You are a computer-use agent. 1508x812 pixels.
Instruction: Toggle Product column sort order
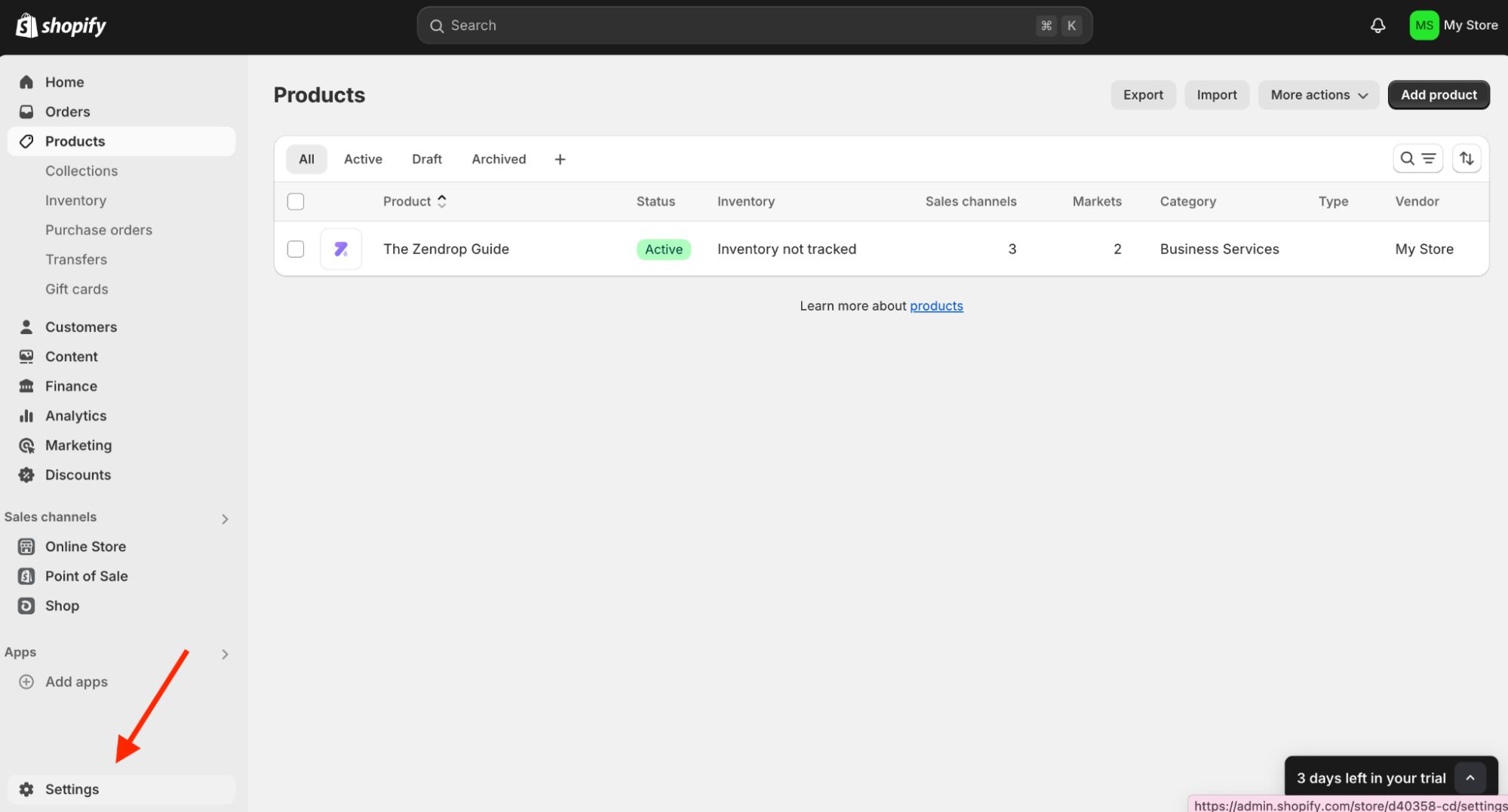442,201
